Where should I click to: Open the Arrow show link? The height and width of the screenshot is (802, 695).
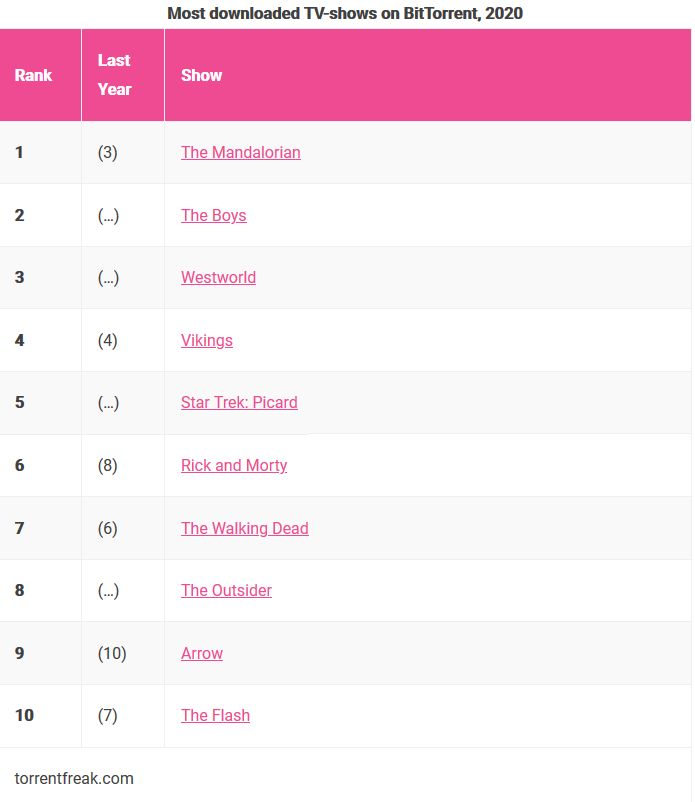click(x=201, y=654)
